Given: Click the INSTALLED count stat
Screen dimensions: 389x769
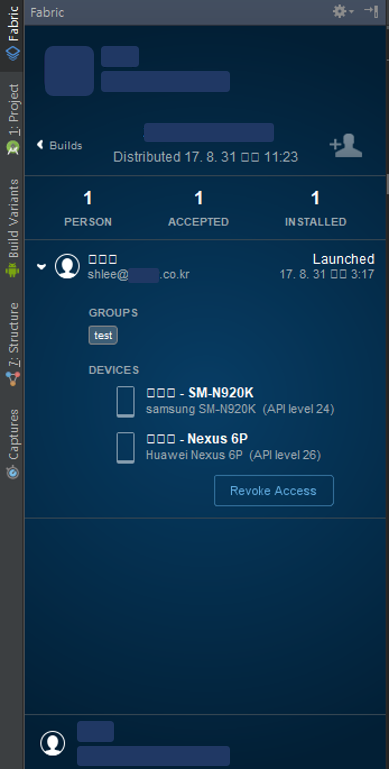Looking at the screenshot, I should (x=315, y=210).
